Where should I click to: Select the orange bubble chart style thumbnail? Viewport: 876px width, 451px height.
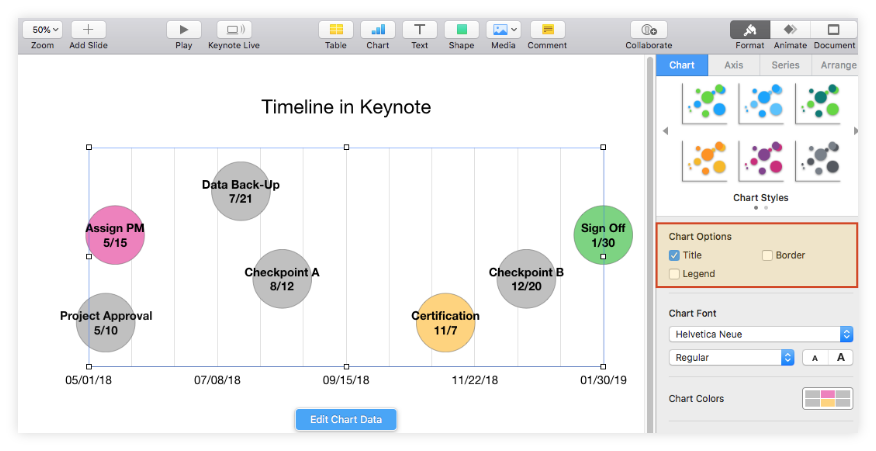tap(704, 159)
